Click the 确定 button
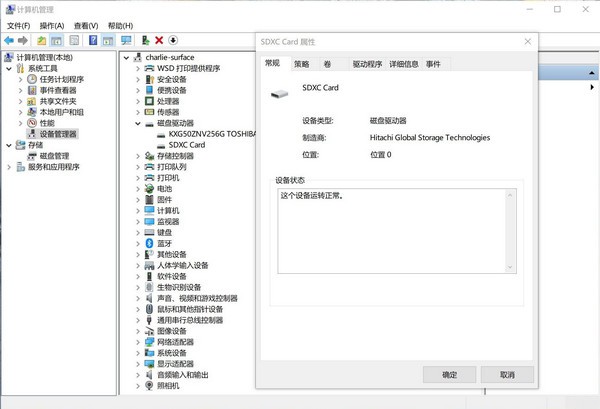Image resolution: width=600 pixels, height=409 pixels. tap(450, 375)
